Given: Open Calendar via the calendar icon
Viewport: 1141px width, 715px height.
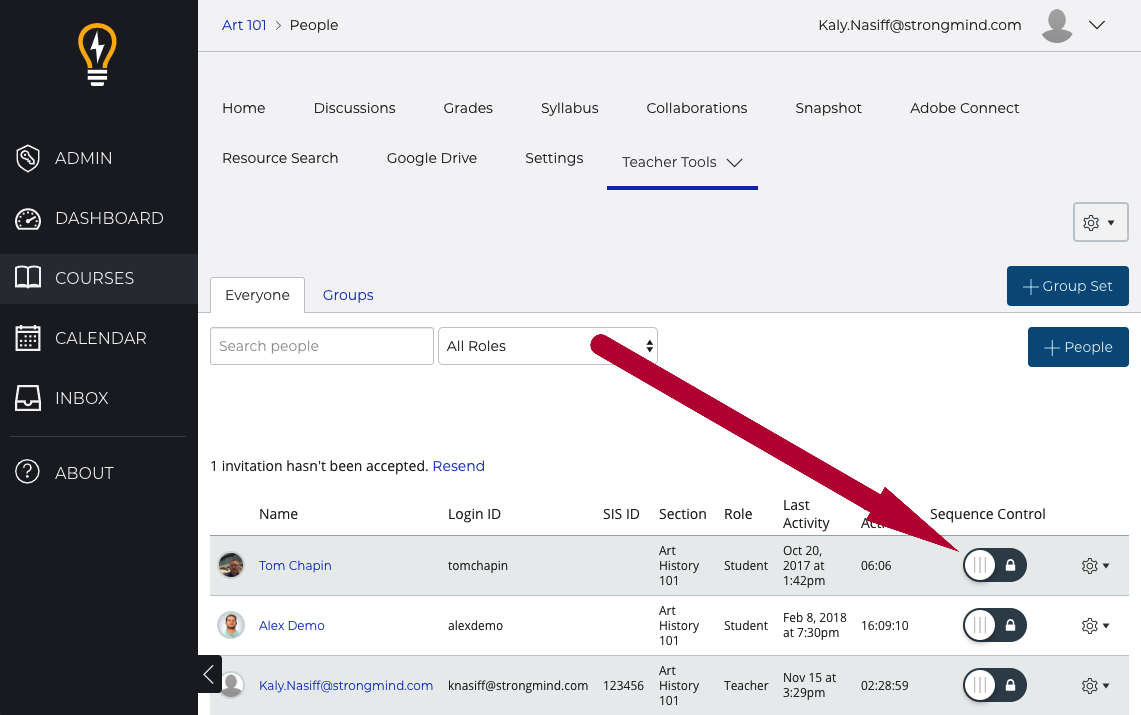Looking at the screenshot, I should pyautogui.click(x=28, y=338).
